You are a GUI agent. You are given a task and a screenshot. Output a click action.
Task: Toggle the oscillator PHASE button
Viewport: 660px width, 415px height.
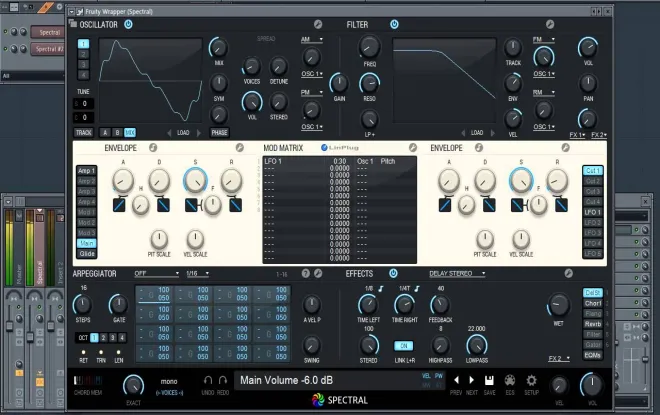click(219, 133)
